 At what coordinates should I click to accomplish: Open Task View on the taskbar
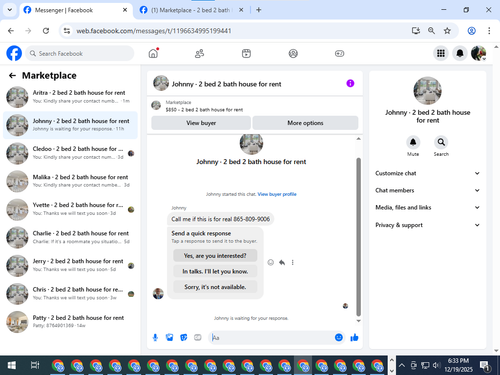click(x=35, y=366)
